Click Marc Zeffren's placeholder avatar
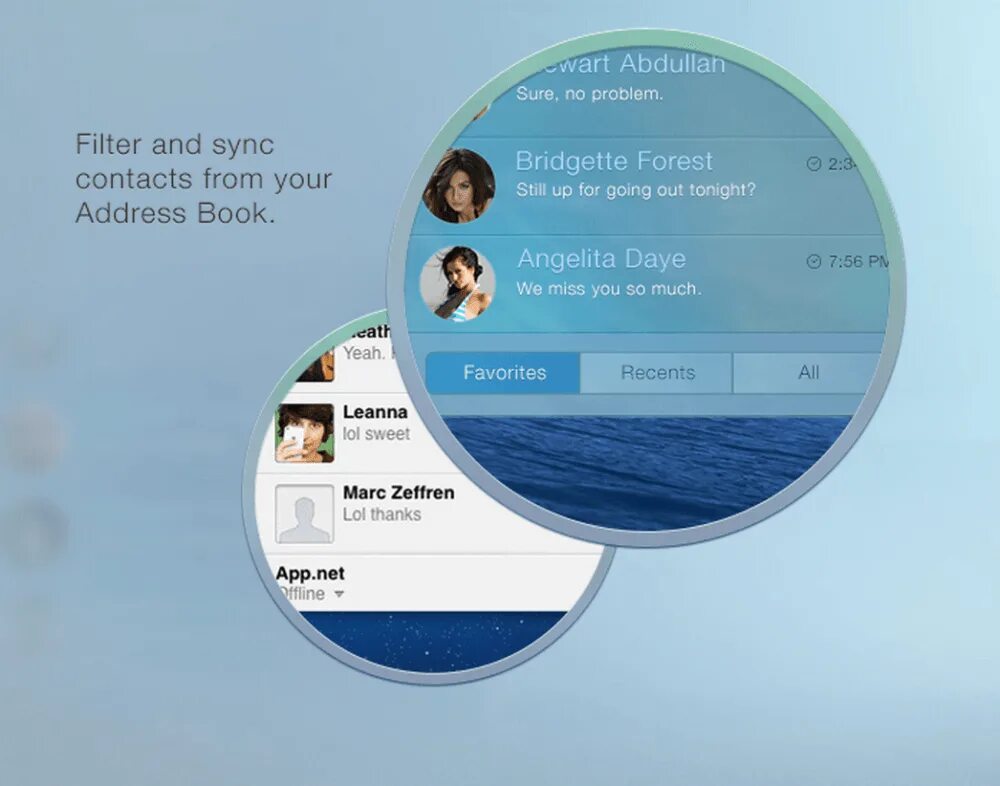 tap(304, 514)
